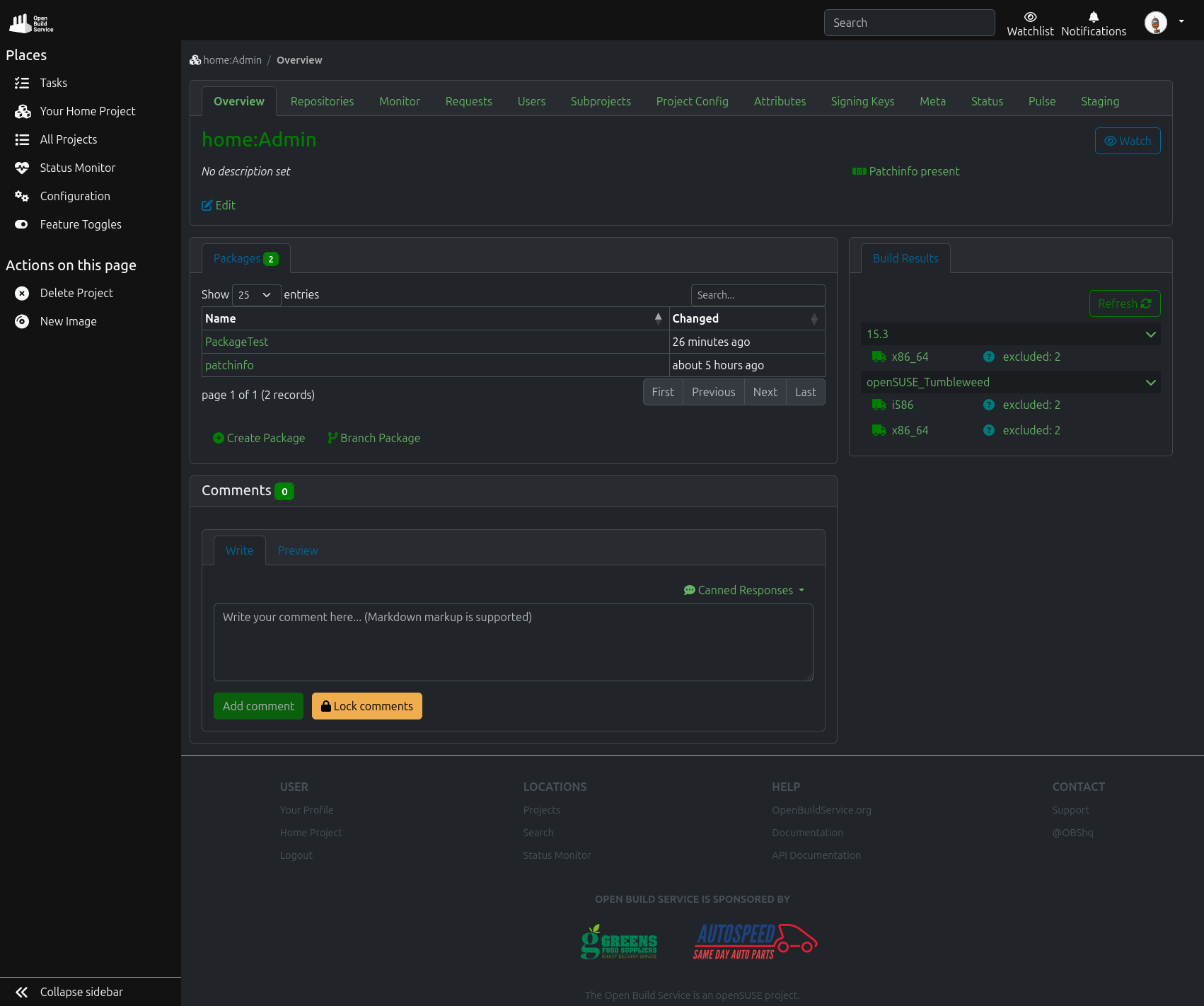Select Your Home Project in the sidebar
1204x1006 pixels.
pos(88,111)
